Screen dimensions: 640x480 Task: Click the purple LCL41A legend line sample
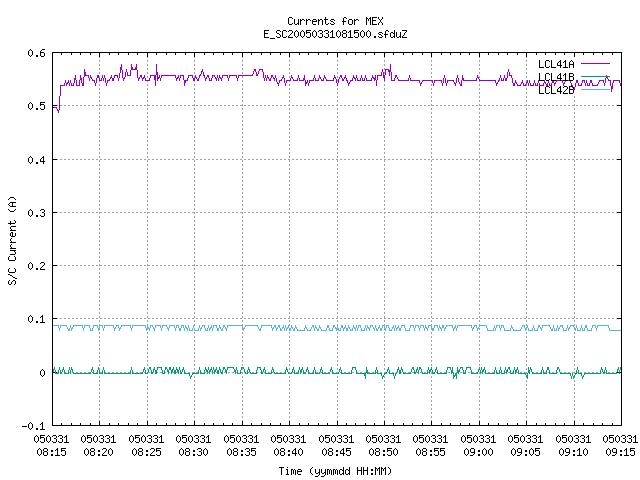596,64
